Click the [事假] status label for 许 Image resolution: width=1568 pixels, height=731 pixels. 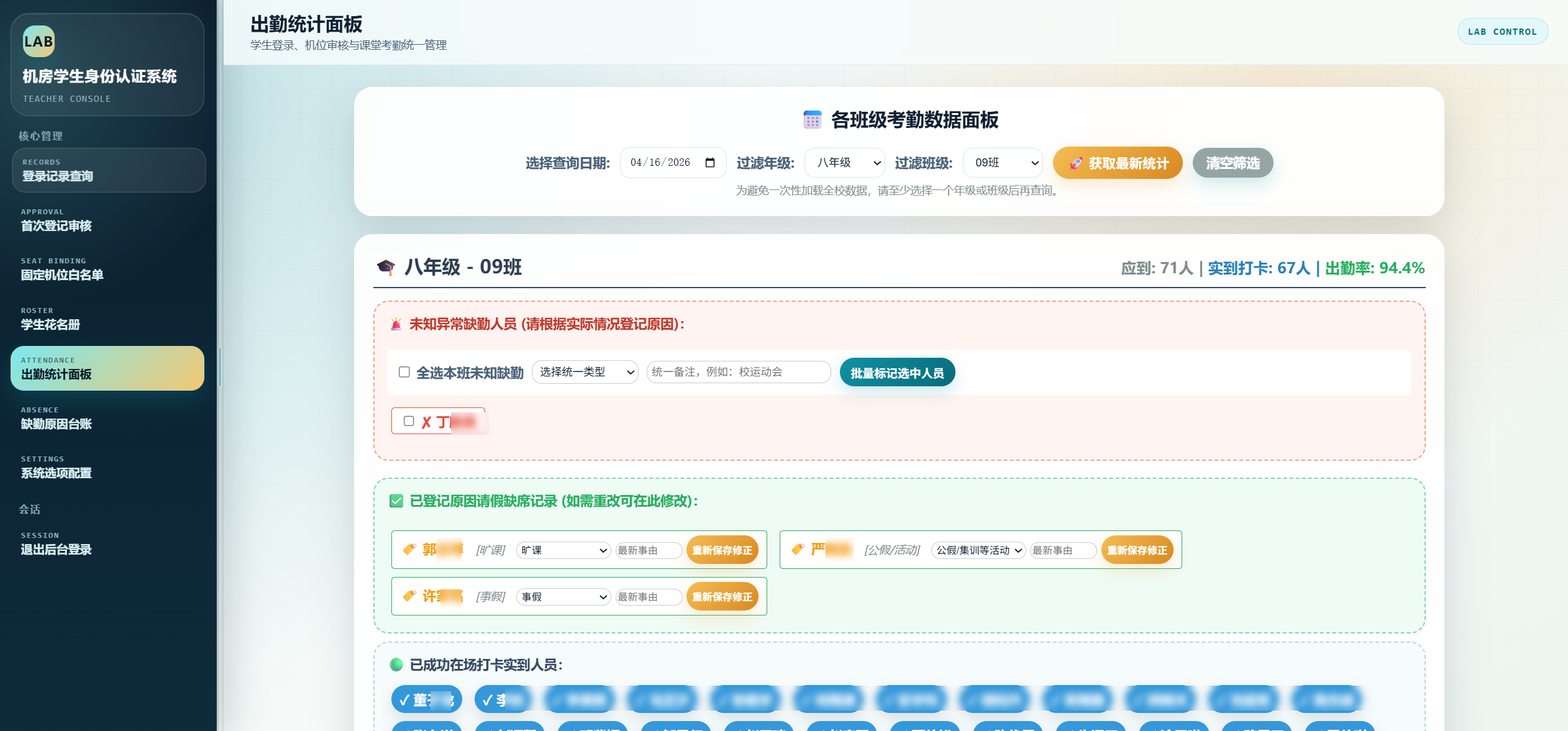coord(491,597)
